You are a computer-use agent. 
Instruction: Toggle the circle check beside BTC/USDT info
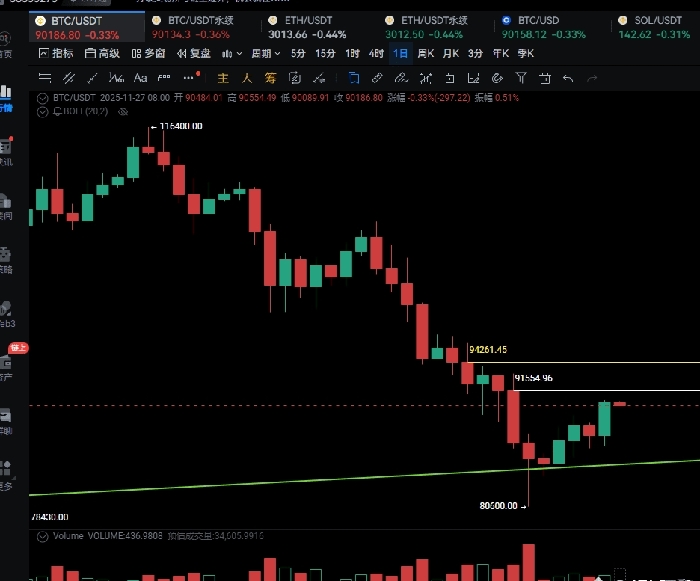[42, 98]
